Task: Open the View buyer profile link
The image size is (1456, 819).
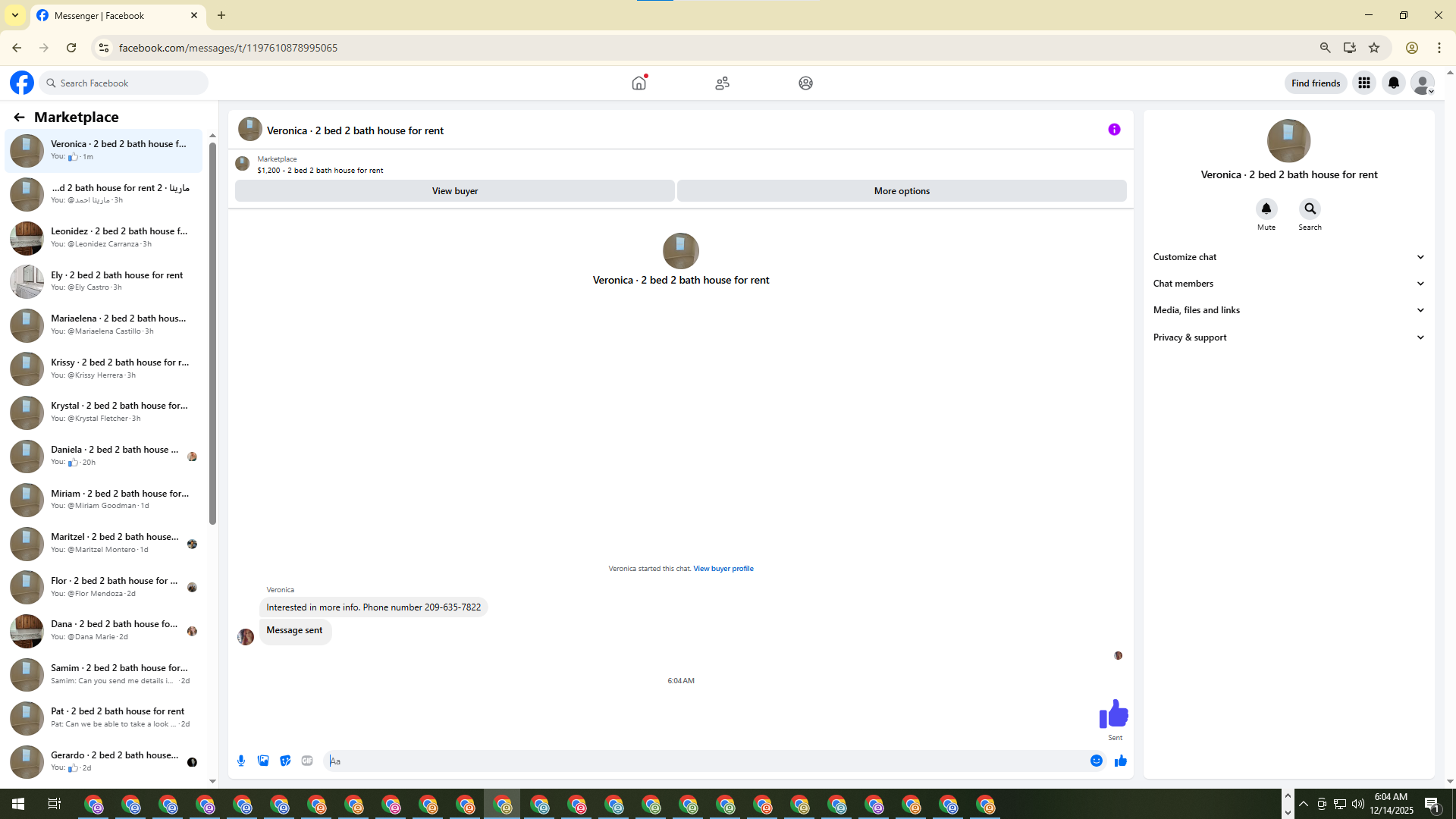Action: pyautogui.click(x=723, y=569)
